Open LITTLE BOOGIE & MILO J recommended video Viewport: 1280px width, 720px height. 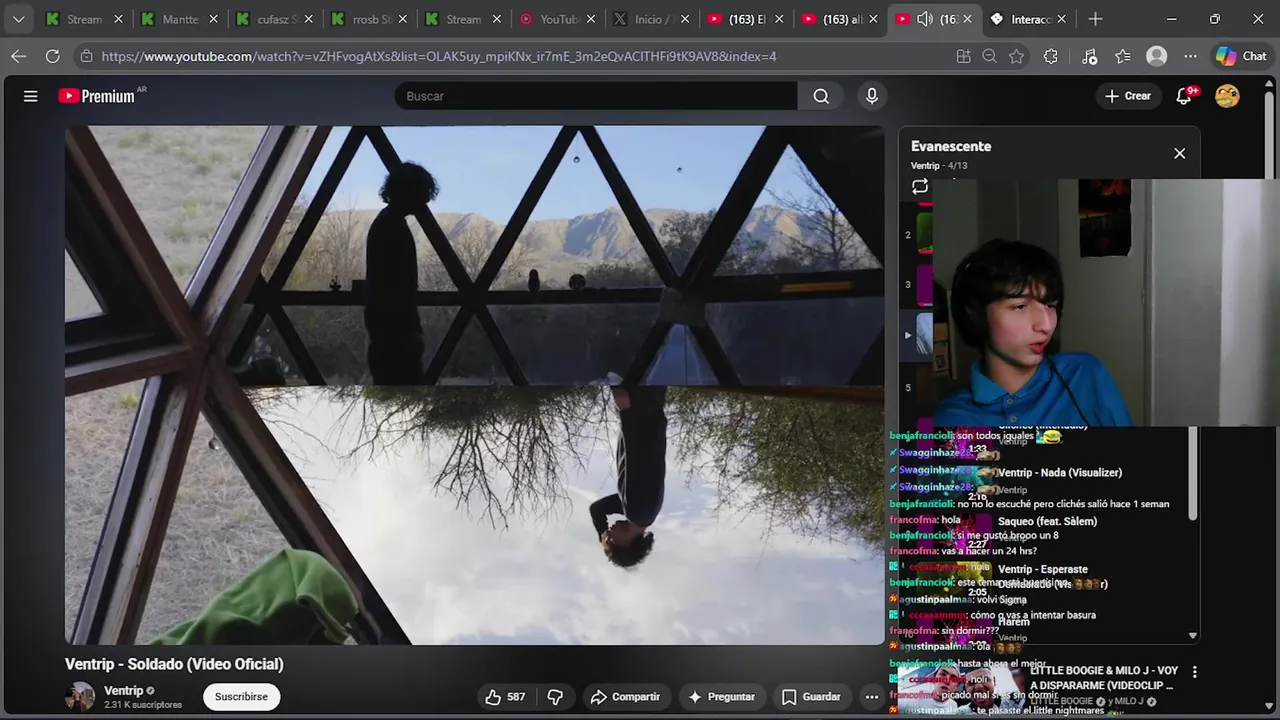click(1104, 678)
